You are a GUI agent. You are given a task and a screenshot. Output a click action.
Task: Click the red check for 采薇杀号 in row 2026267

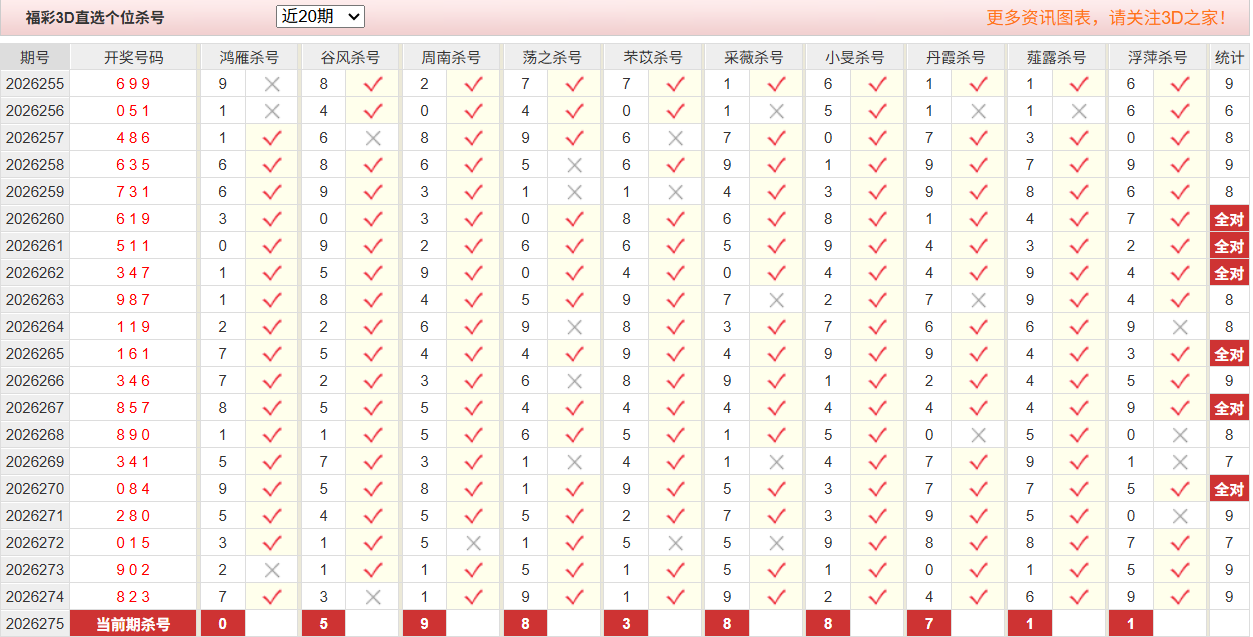tap(777, 408)
